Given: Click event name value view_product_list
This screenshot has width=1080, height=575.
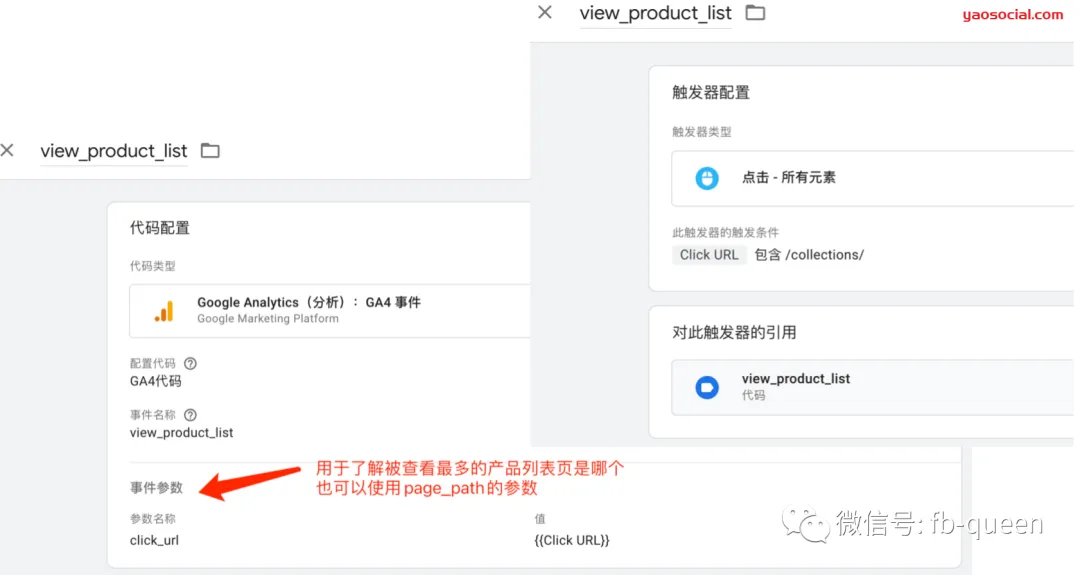Looking at the screenshot, I should [182, 432].
